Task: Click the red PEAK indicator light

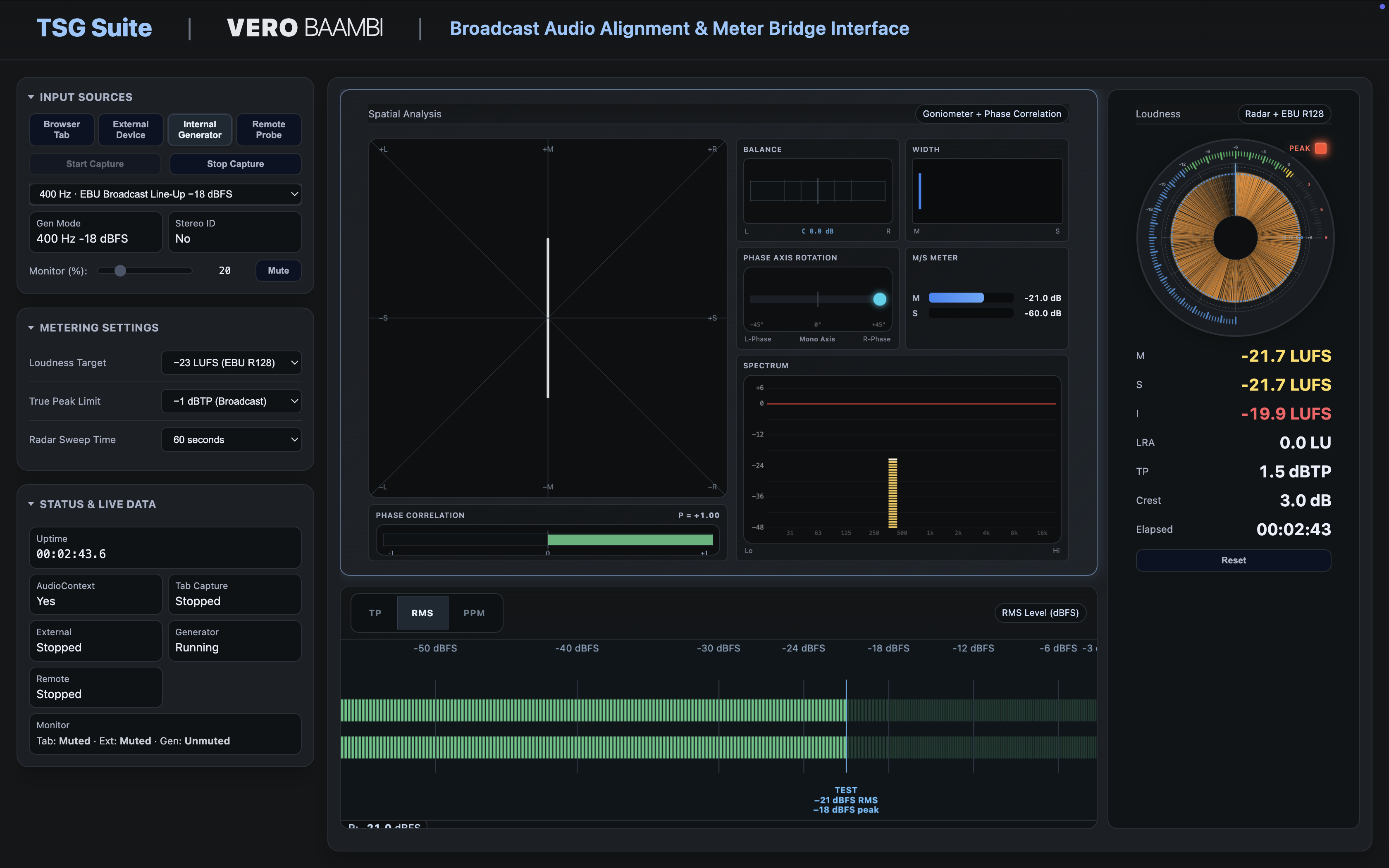Action: click(1320, 148)
